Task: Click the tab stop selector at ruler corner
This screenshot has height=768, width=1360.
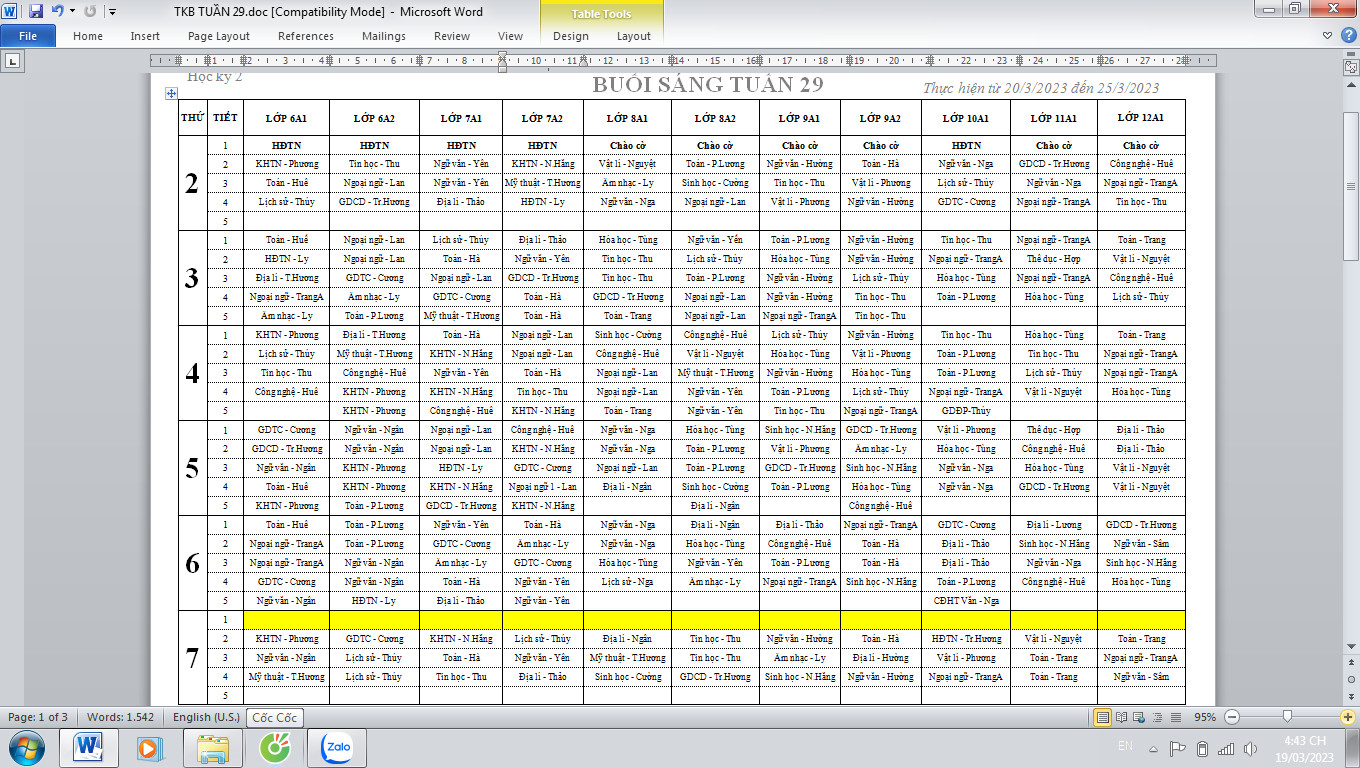Action: (13, 61)
